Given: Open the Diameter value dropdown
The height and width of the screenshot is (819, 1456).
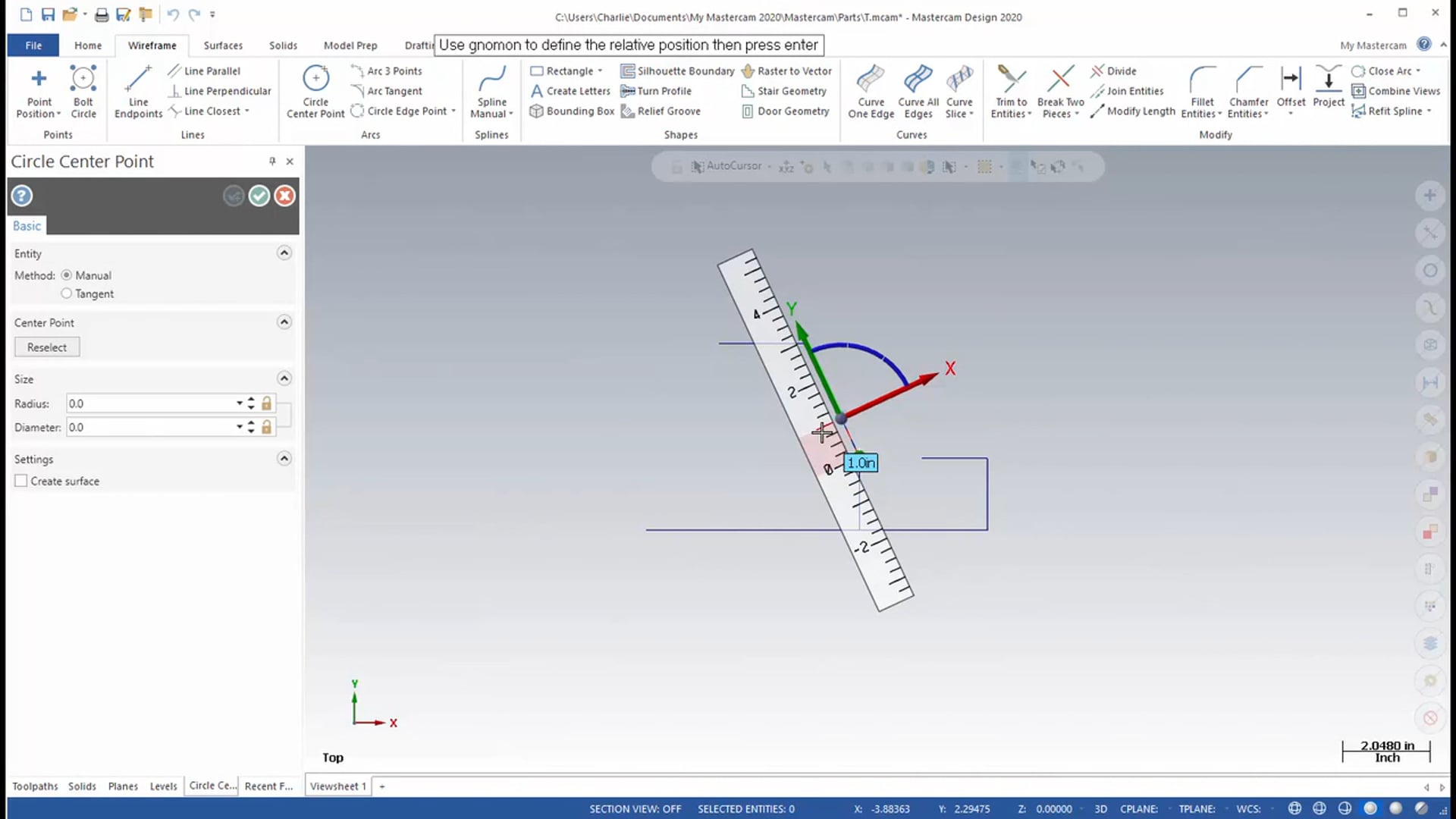Looking at the screenshot, I should coord(240,427).
